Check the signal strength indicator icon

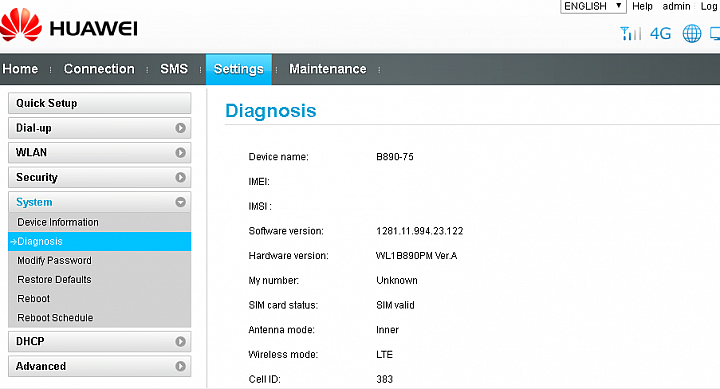[630, 34]
